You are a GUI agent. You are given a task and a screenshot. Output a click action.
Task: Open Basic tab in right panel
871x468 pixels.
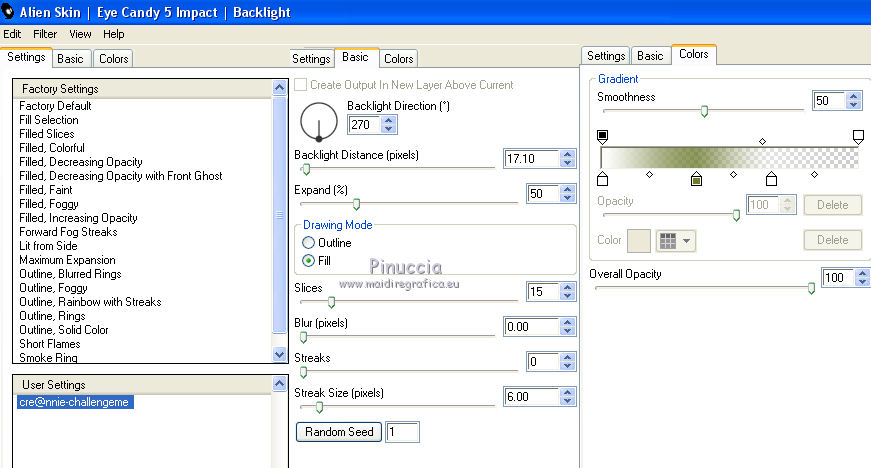click(650, 56)
